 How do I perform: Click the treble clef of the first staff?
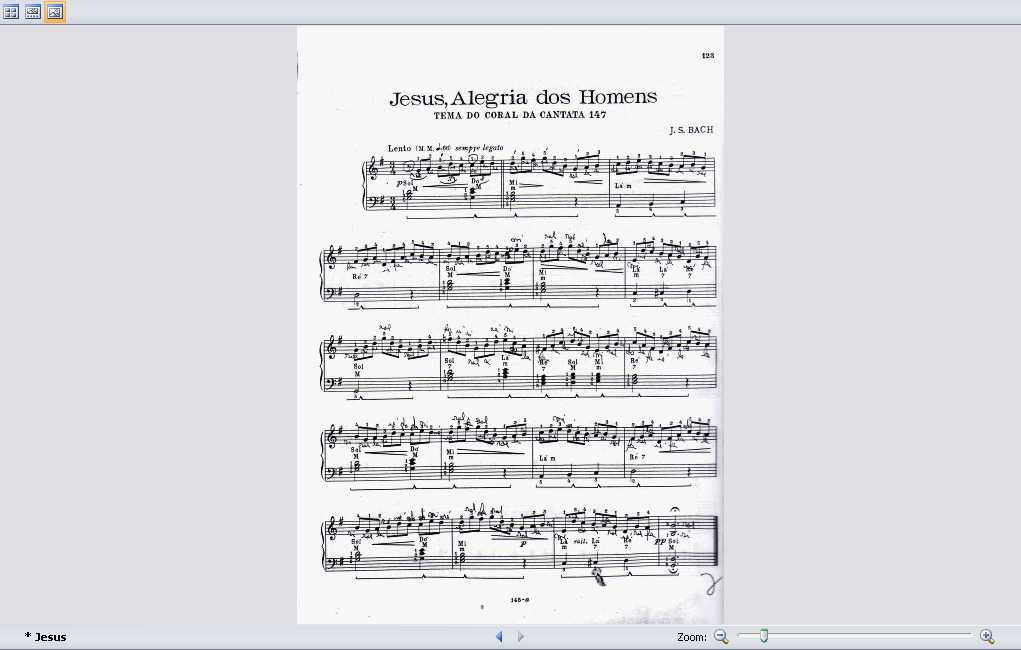[x=373, y=168]
